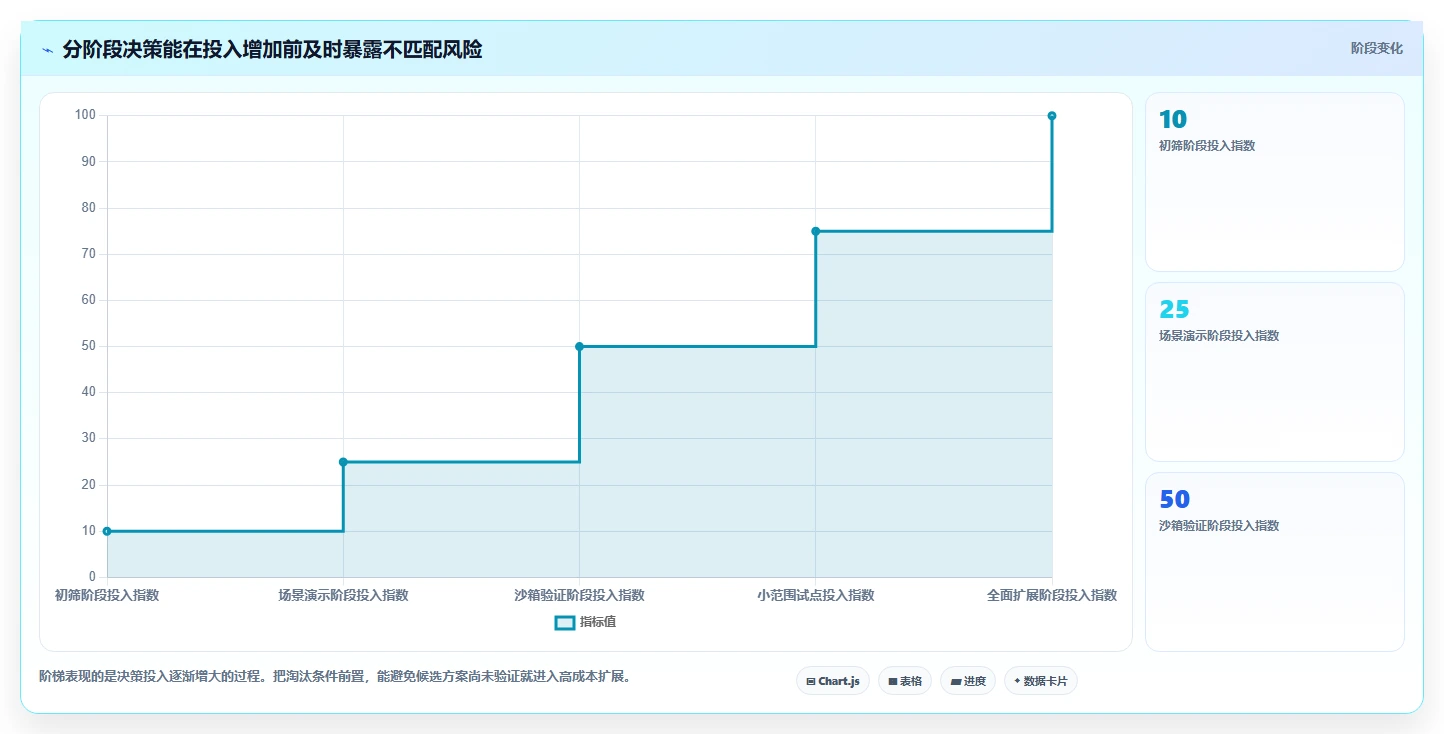Click the x-axis label 初筛阶段投入指数
The width and height of the screenshot is (1444, 734).
click(x=107, y=595)
